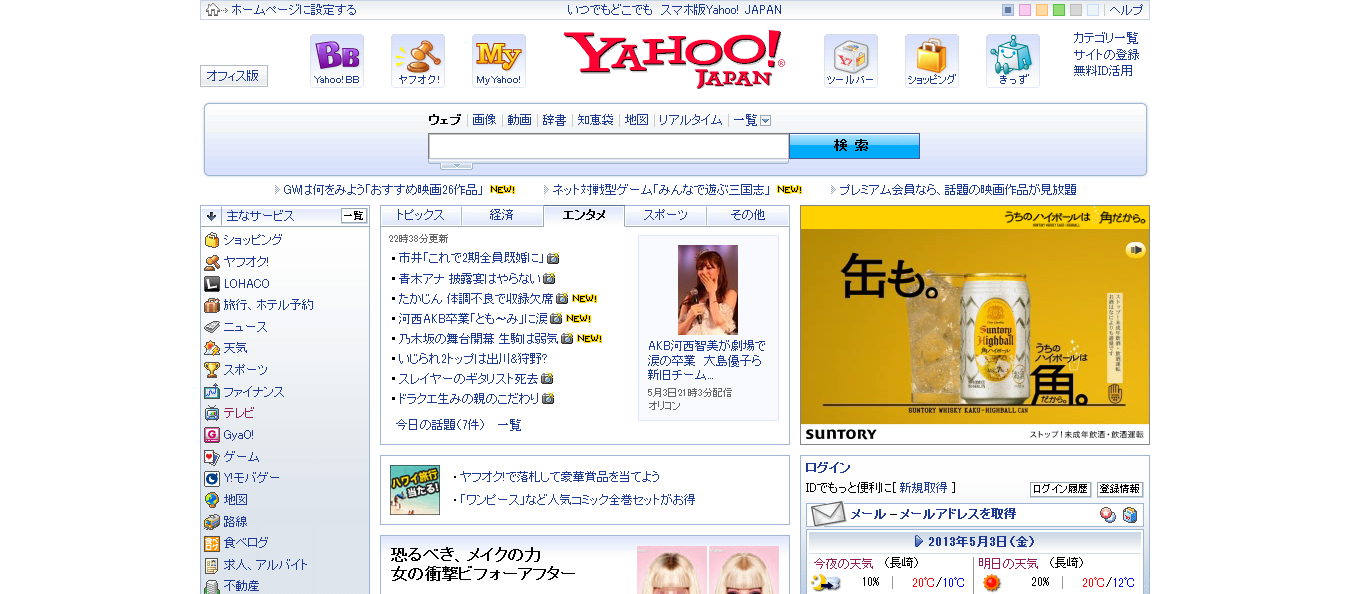Click the Yahoo! JAPAN logo
The width and height of the screenshot is (1349, 594).
(674, 59)
